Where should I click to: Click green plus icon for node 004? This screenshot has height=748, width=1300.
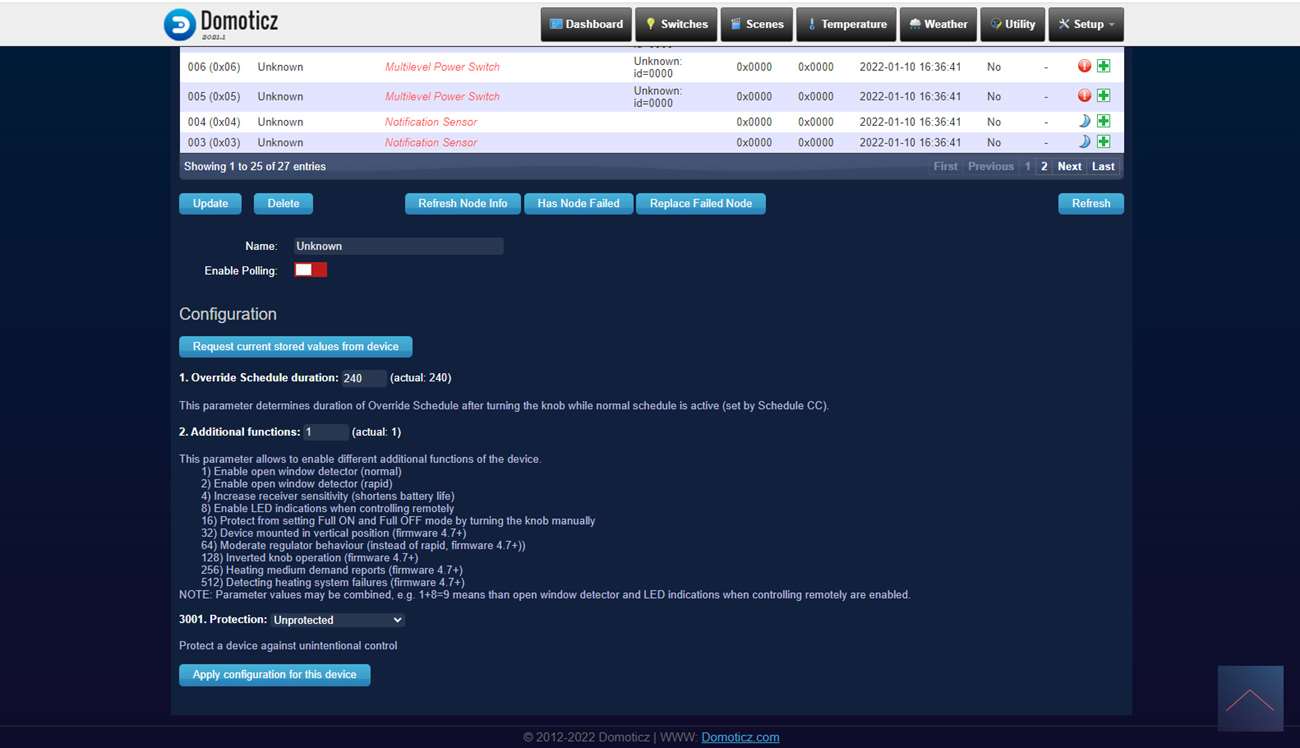click(1103, 121)
